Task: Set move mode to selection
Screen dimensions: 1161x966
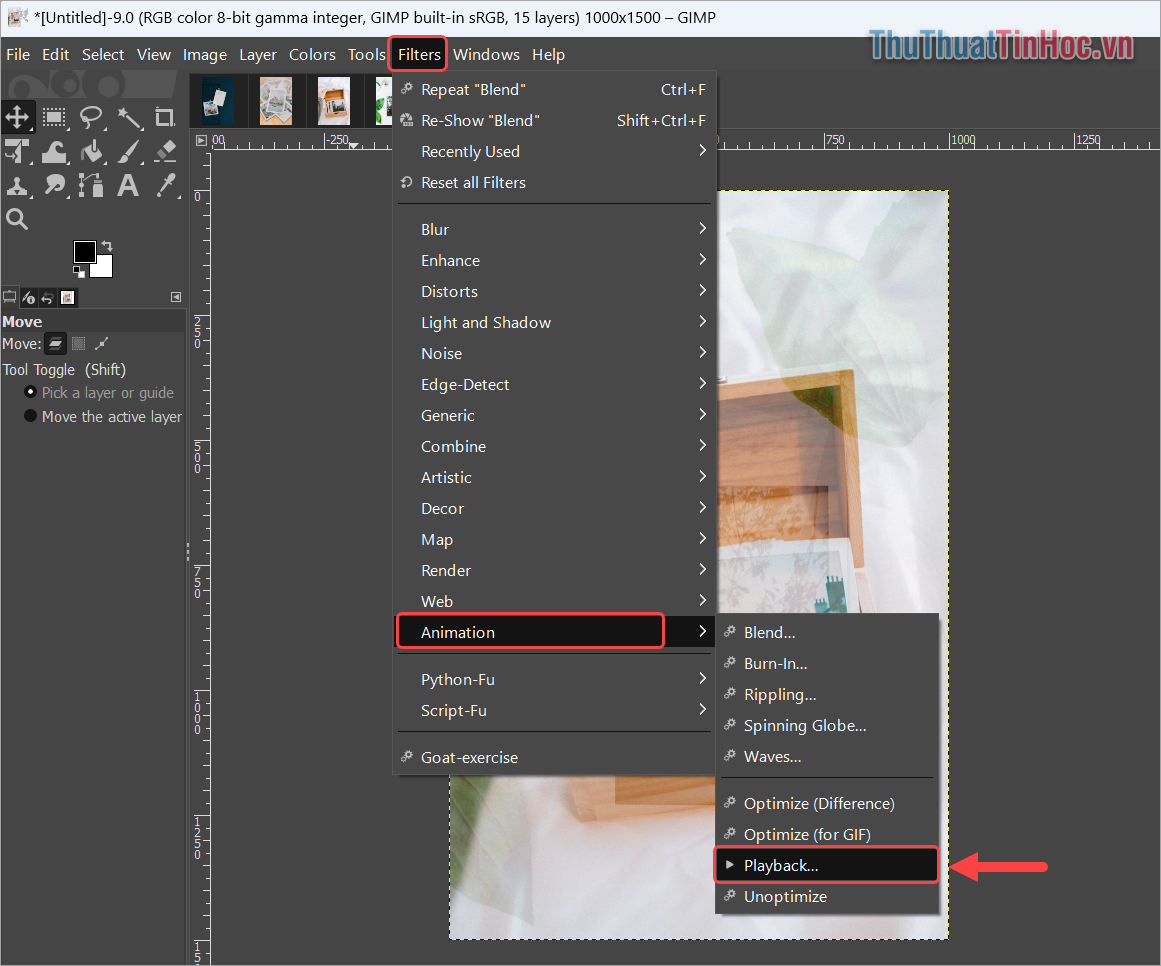Action: click(x=78, y=343)
